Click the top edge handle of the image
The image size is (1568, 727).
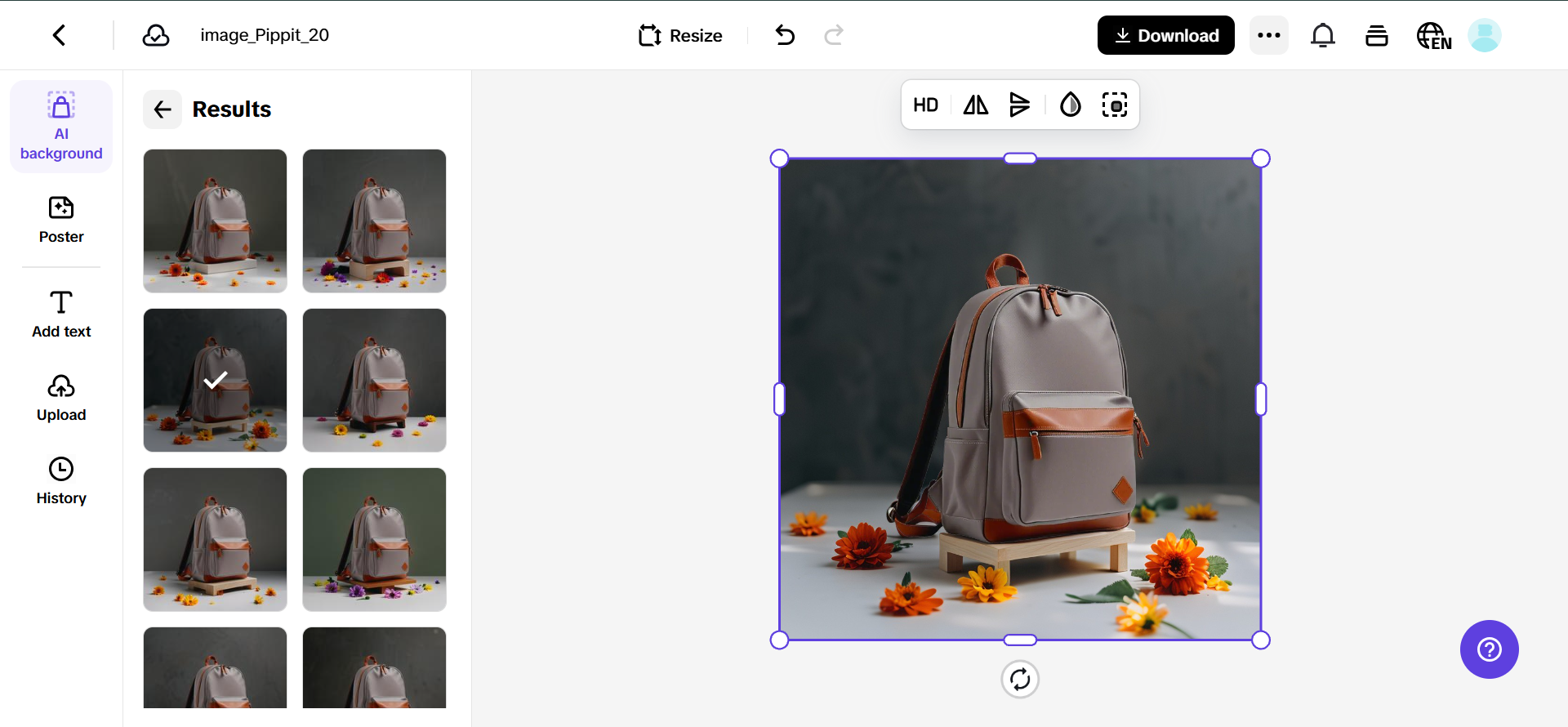click(1020, 158)
